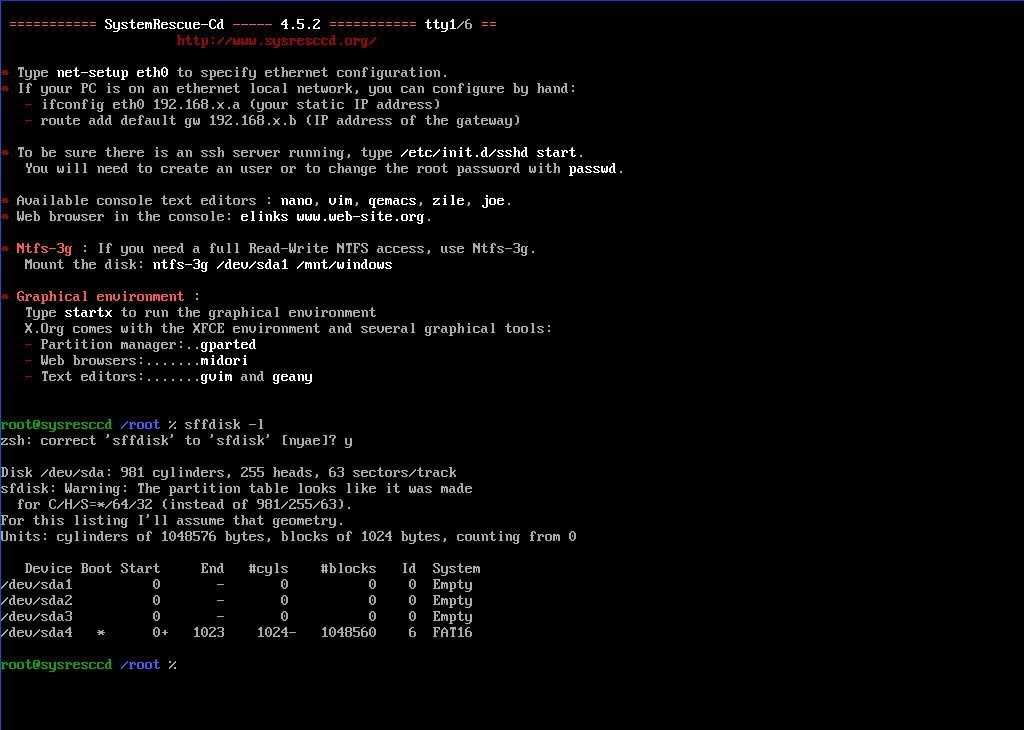
Task: Click the 'tty1/6' terminal label
Action: [449, 25]
